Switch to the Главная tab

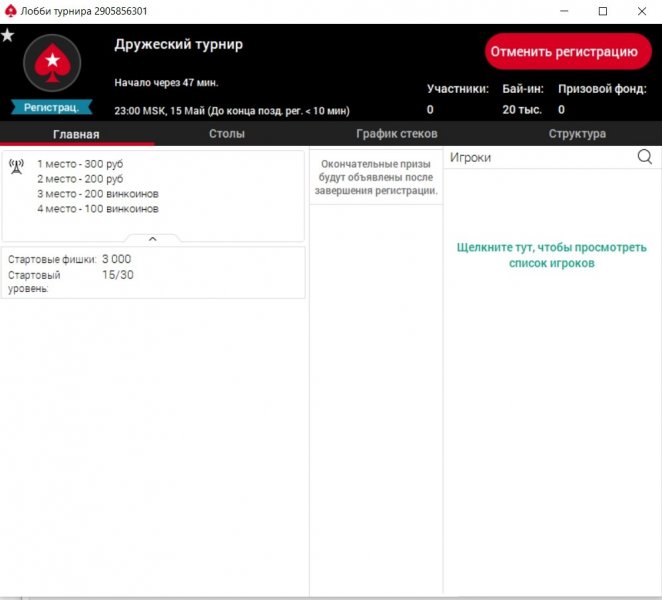76,134
